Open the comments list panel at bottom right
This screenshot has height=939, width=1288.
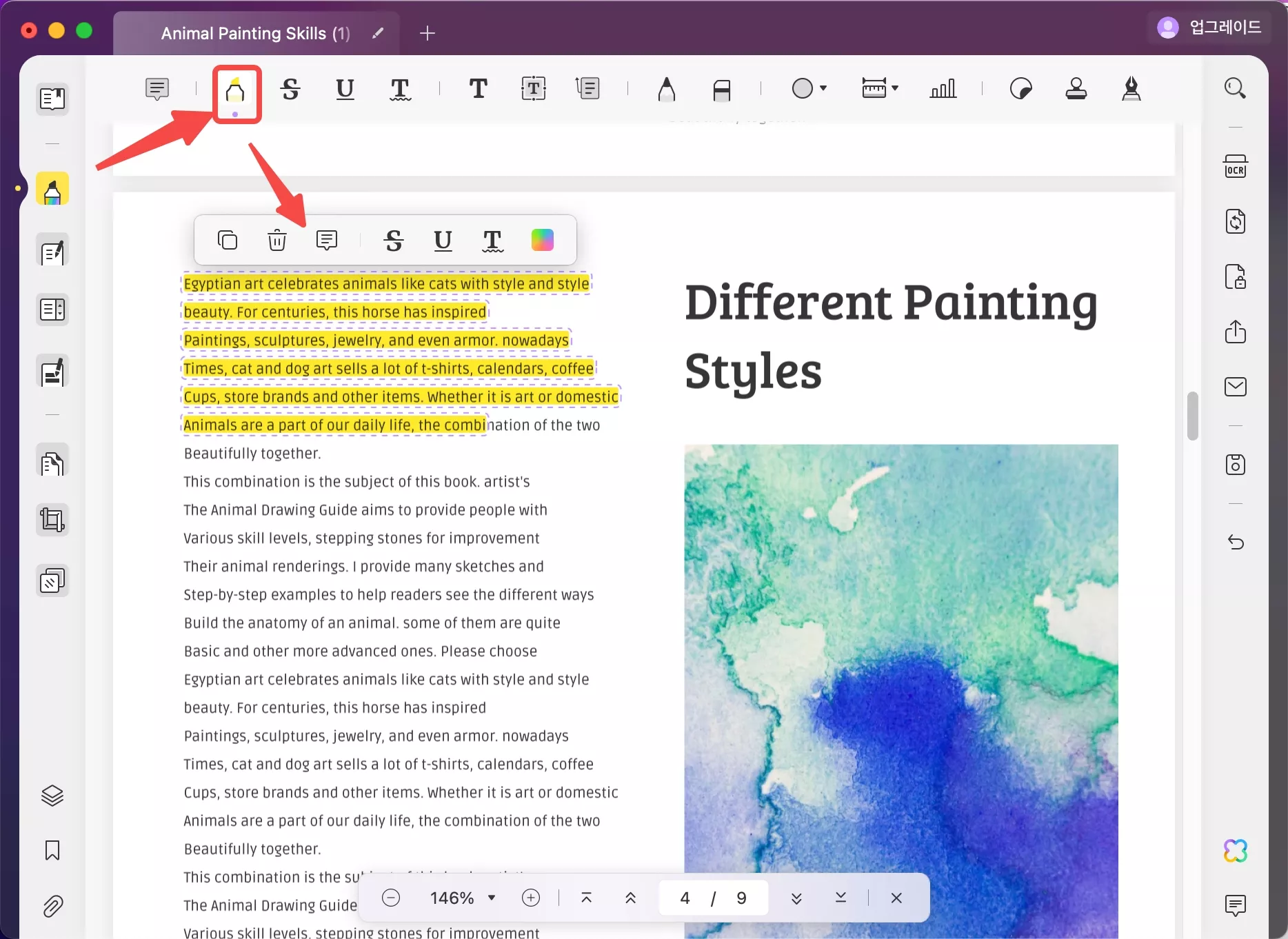1235,905
